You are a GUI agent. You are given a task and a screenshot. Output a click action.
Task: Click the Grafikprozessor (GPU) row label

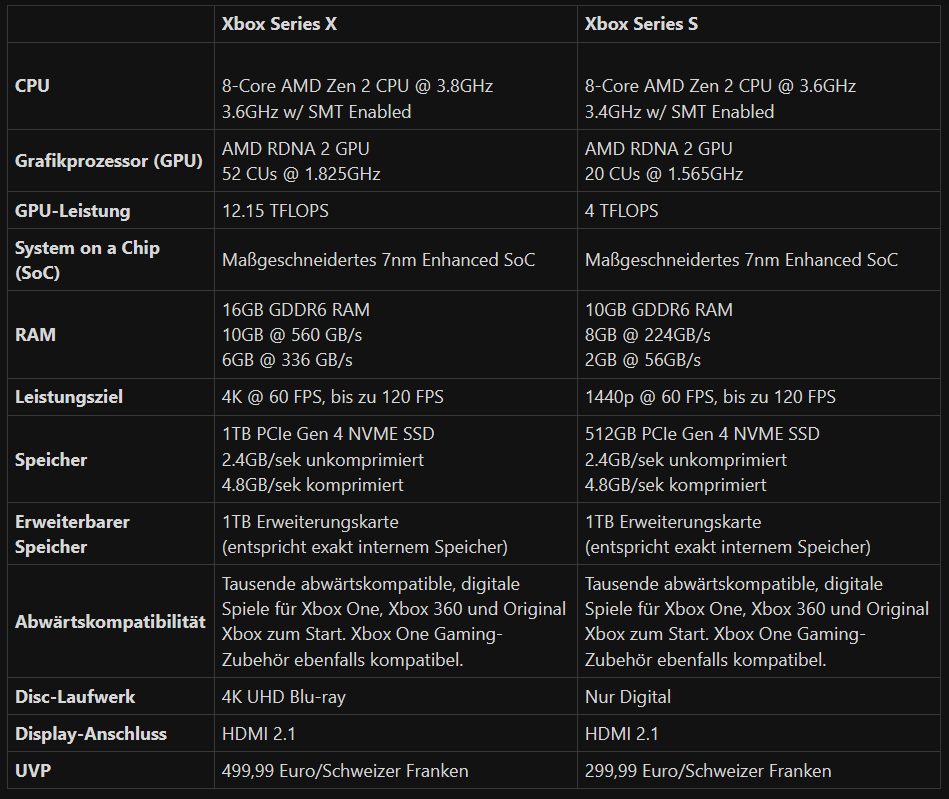pos(109,161)
